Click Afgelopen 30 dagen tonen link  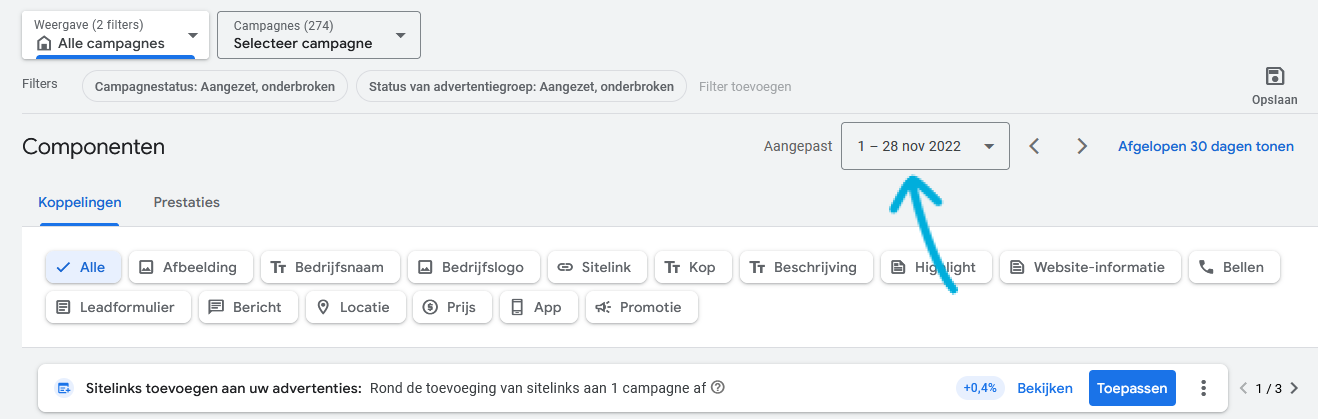(x=1206, y=146)
